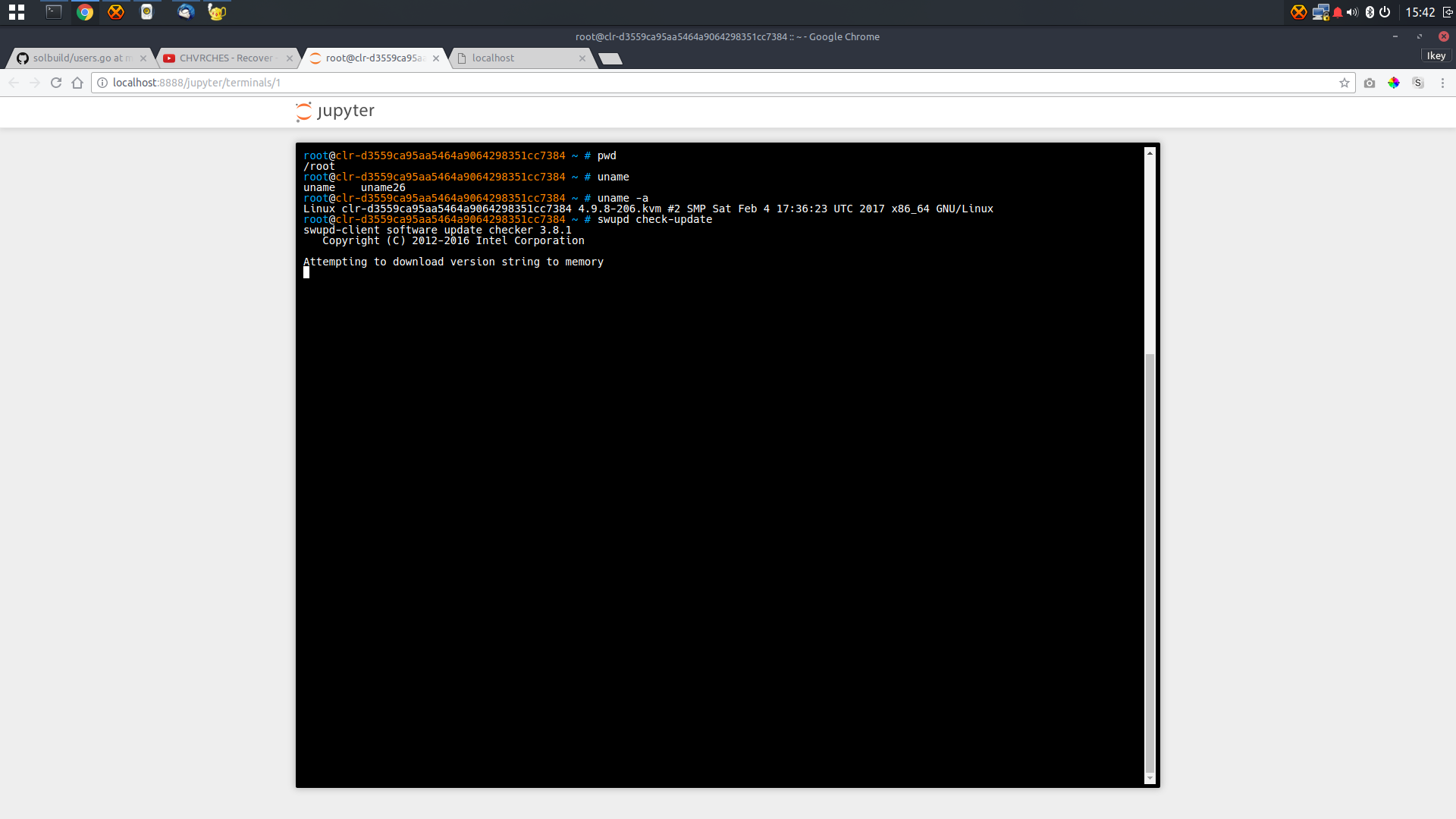
Task: Select the root@clr-d3559ca95a Jupyter tab
Action: click(x=374, y=58)
